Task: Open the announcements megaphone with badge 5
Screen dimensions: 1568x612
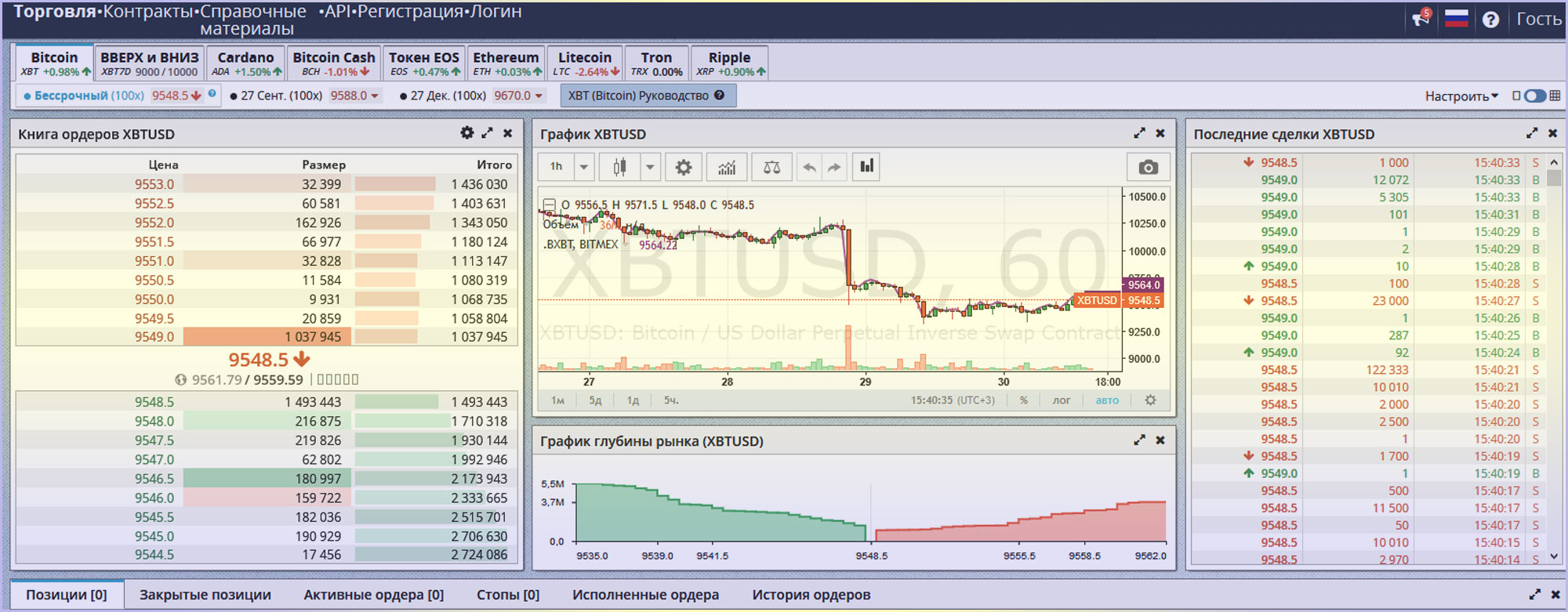Action: (x=1421, y=19)
